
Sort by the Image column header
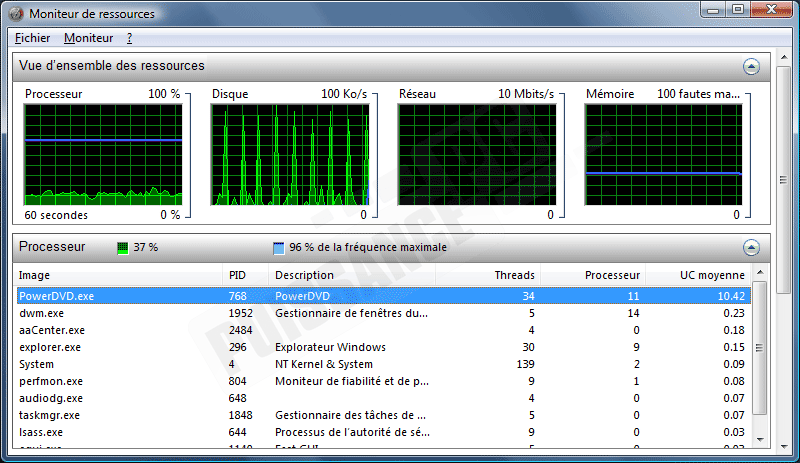118,275
